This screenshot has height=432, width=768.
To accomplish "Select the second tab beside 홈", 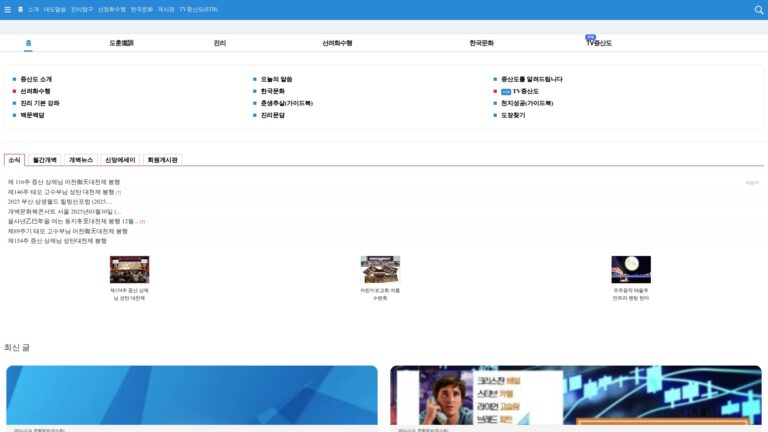I will (121, 43).
